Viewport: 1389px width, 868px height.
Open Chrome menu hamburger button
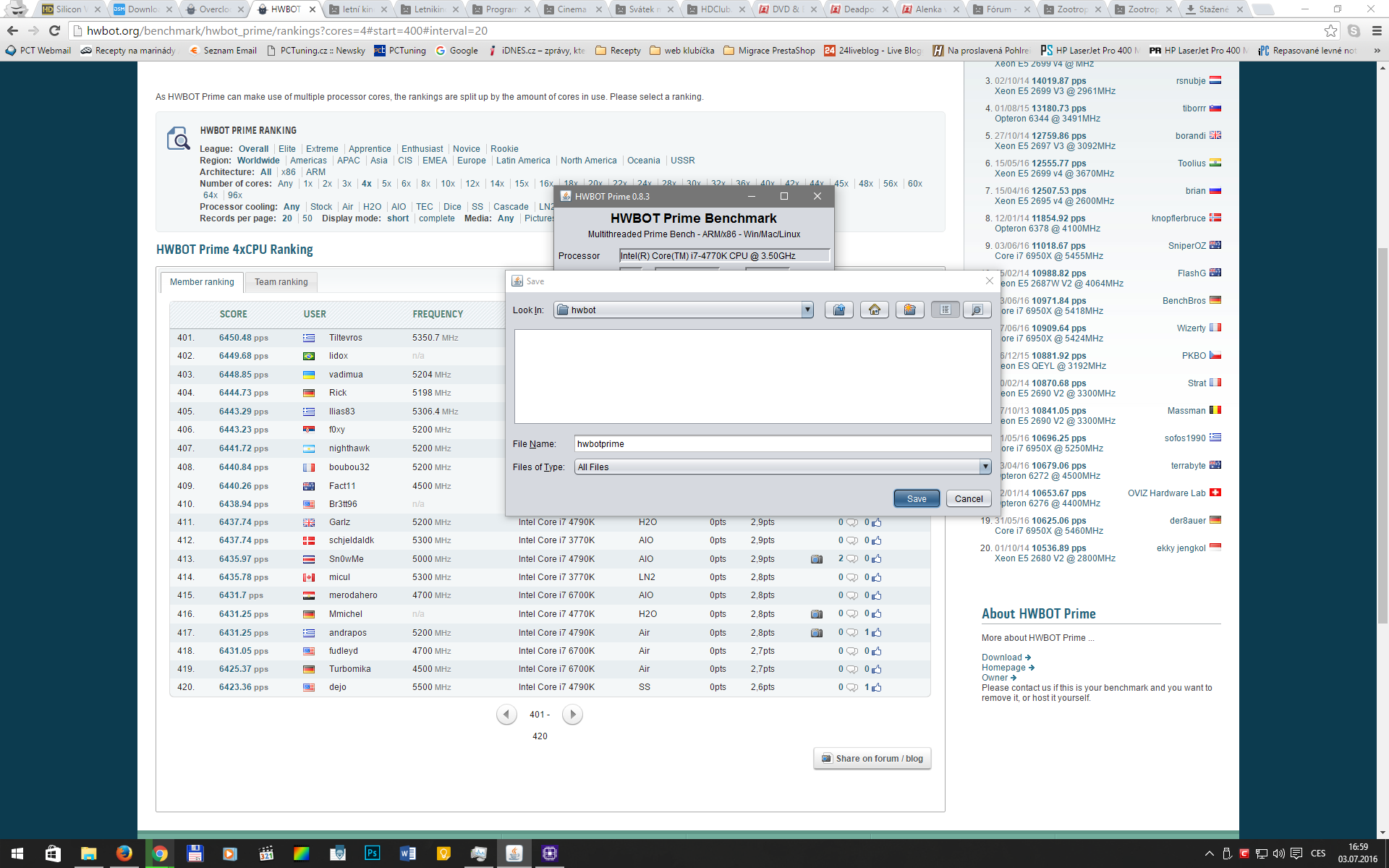coord(1377,30)
